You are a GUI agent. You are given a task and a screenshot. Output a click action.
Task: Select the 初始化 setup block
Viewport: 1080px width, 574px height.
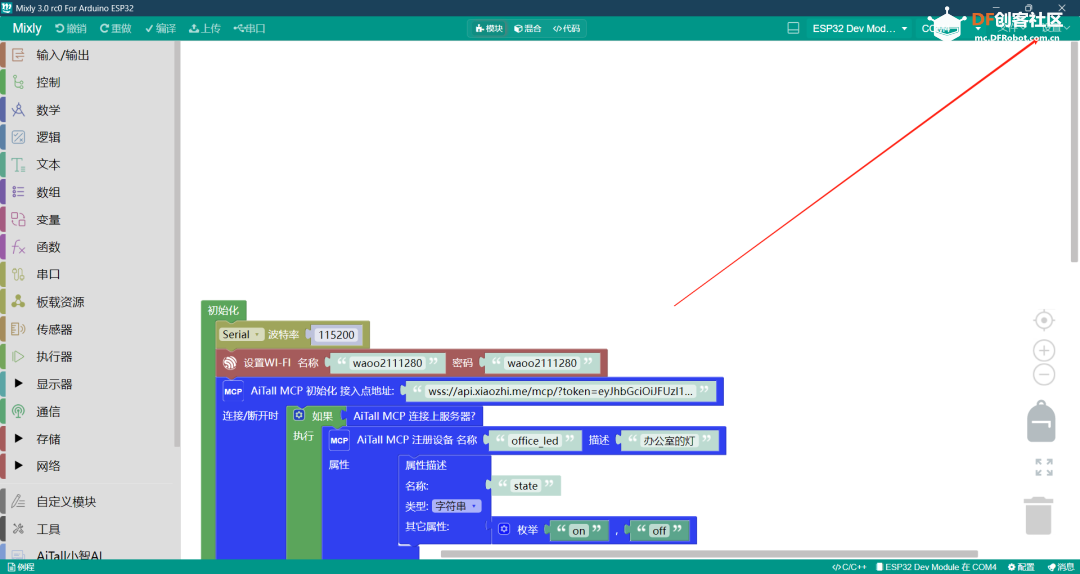(223, 311)
